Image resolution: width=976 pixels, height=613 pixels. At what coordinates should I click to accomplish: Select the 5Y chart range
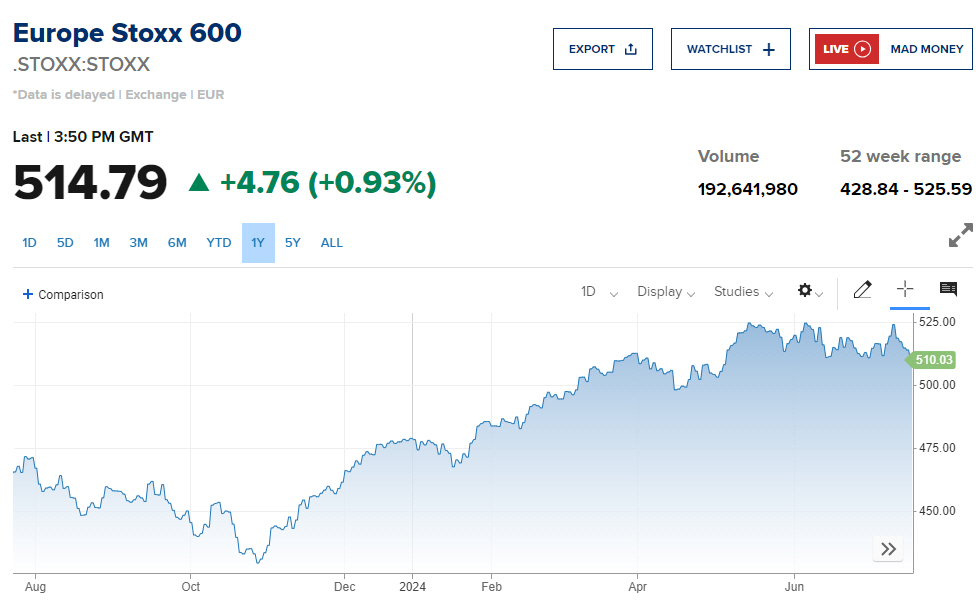click(292, 242)
